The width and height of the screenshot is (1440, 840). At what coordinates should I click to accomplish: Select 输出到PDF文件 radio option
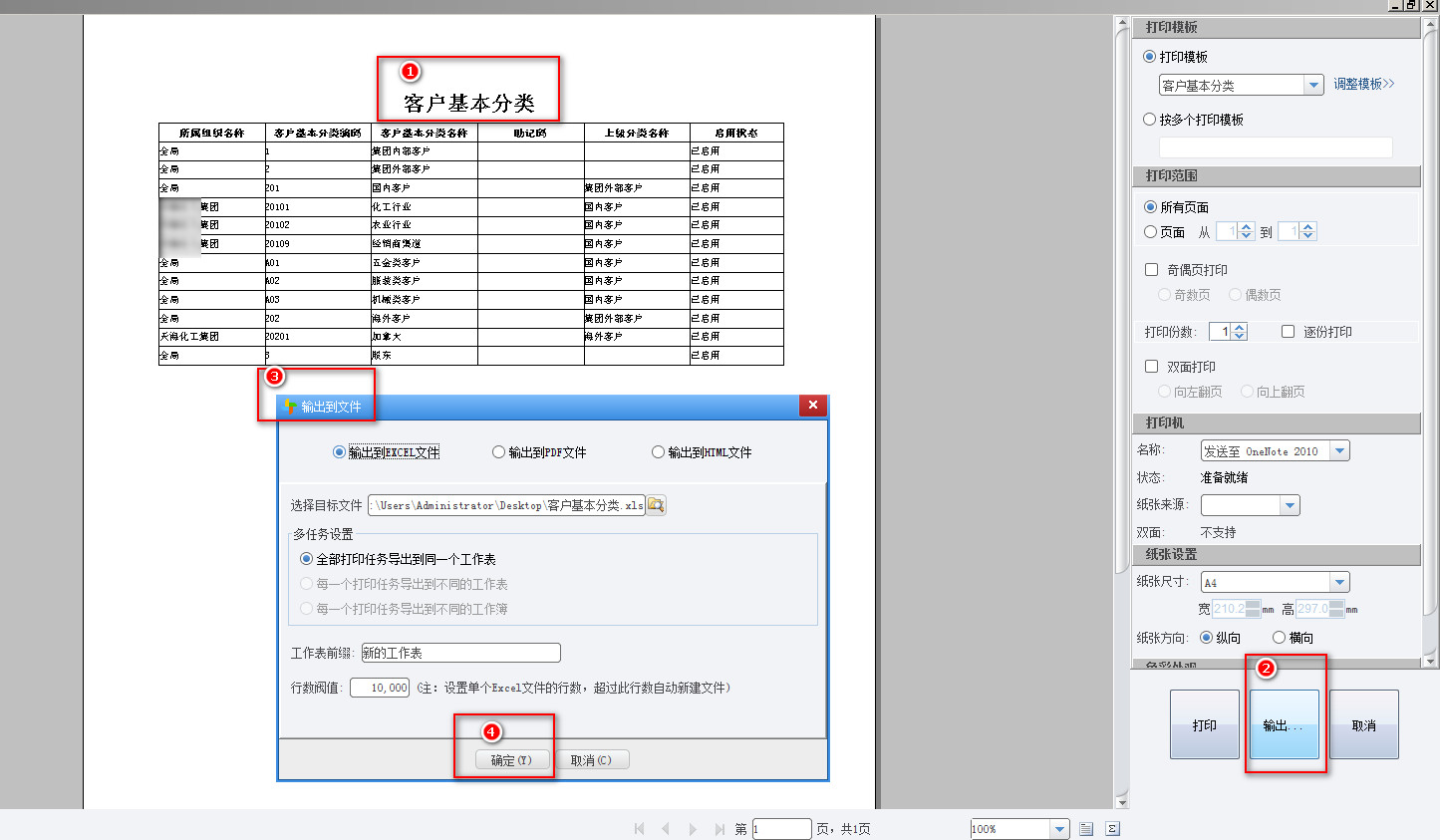pyautogui.click(x=499, y=452)
